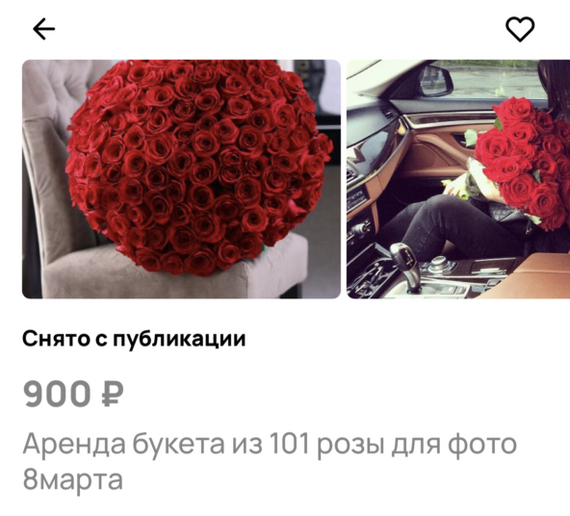Click the word "Снято" in the status
The width and height of the screenshot is (570, 516).
coord(56,339)
